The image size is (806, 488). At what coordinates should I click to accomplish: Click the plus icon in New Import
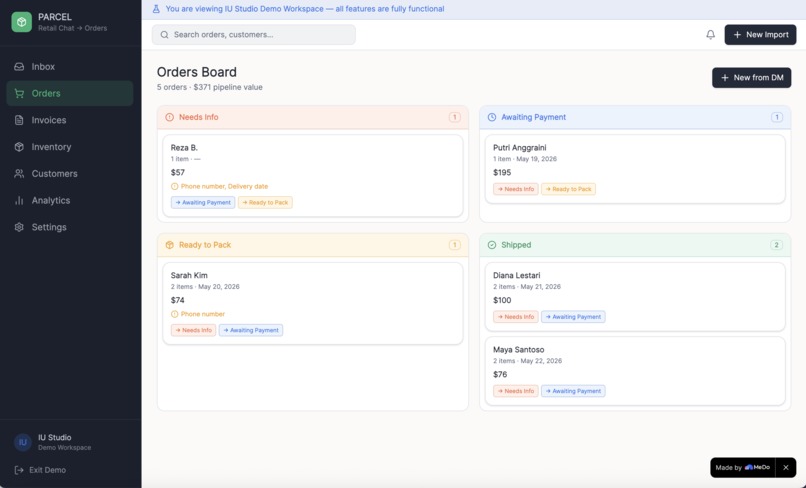[737, 34]
